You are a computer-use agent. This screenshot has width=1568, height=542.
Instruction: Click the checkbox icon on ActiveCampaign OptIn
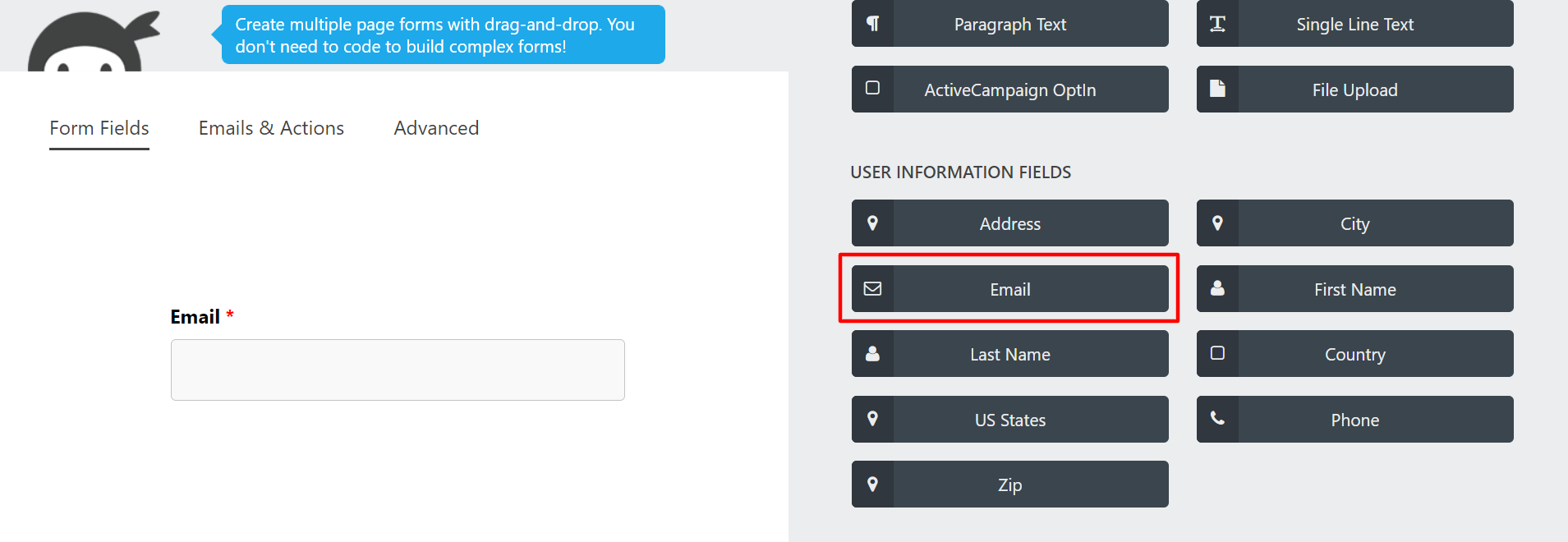[x=872, y=89]
